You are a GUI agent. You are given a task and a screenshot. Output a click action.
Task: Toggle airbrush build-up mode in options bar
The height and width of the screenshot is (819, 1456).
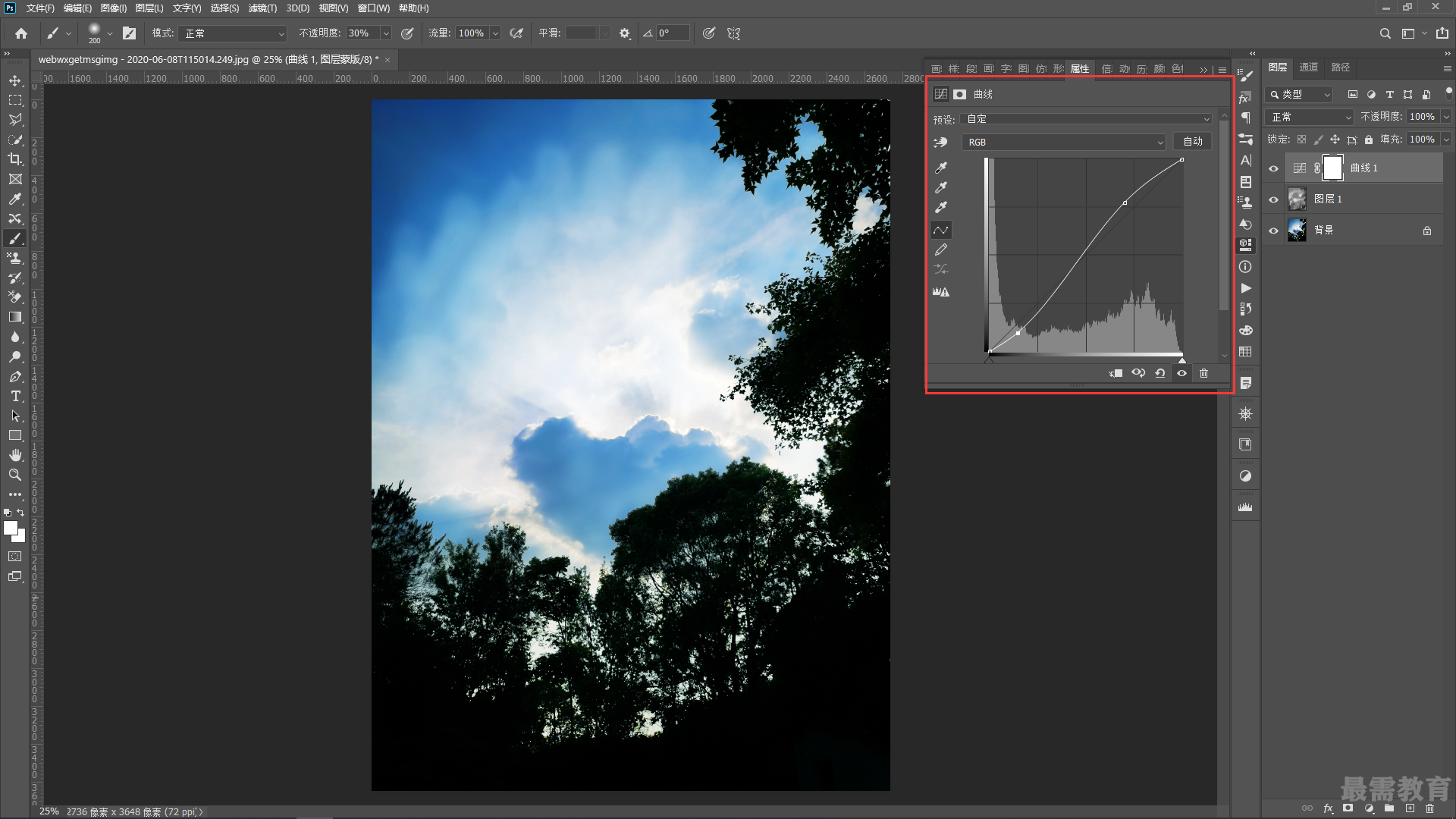516,33
